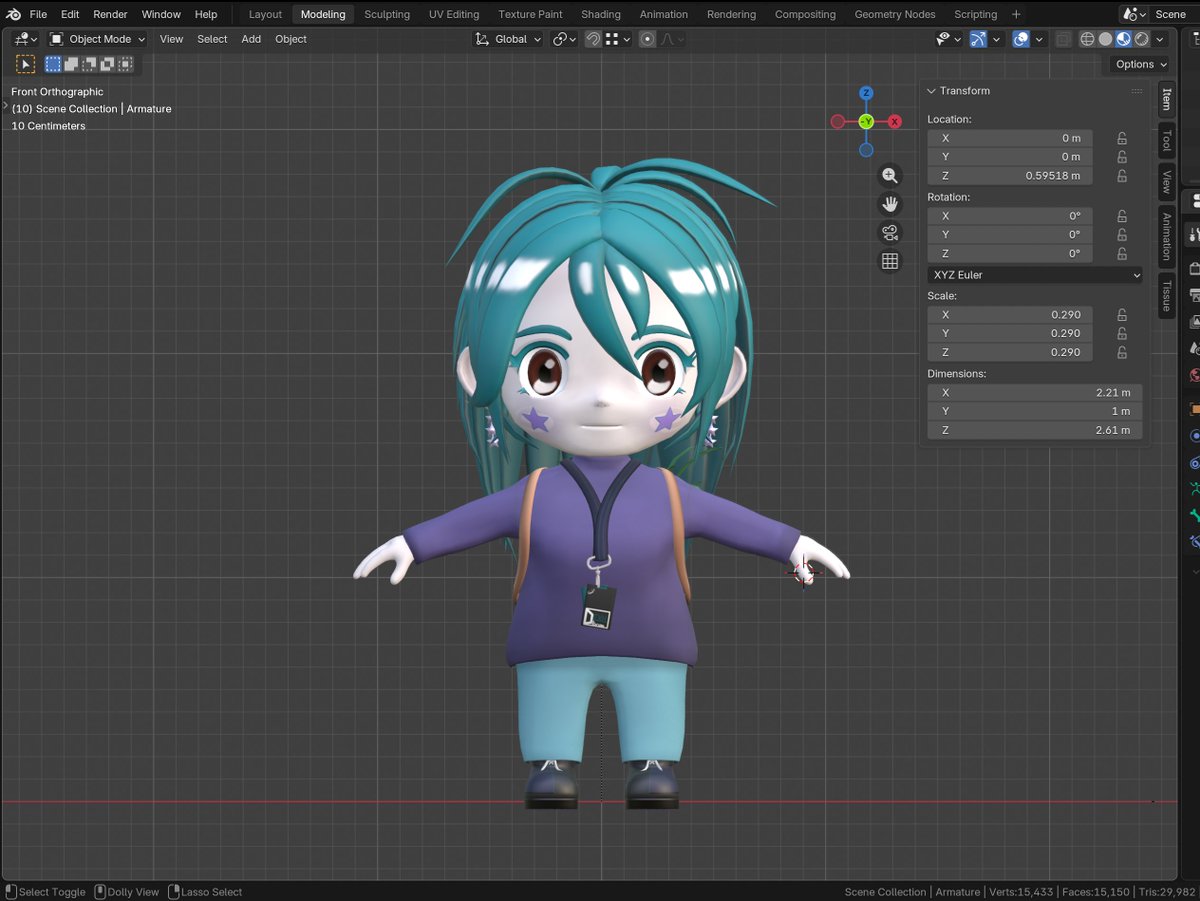
Task: Open the File menu
Action: click(38, 14)
